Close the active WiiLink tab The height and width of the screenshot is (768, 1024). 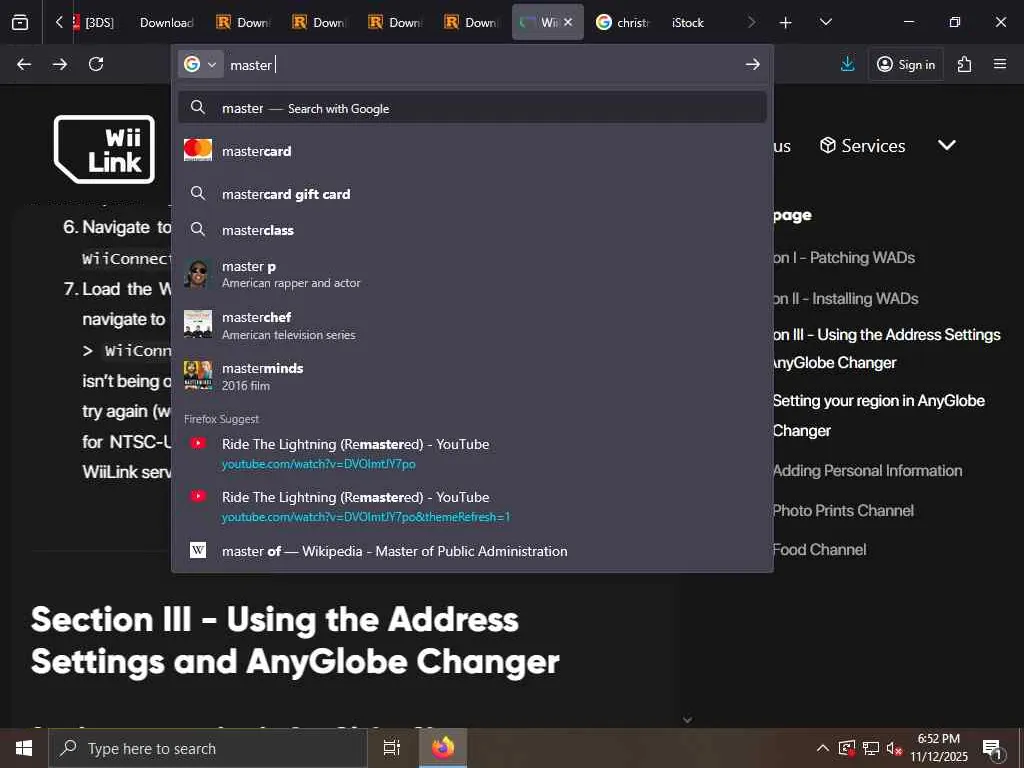click(x=568, y=22)
